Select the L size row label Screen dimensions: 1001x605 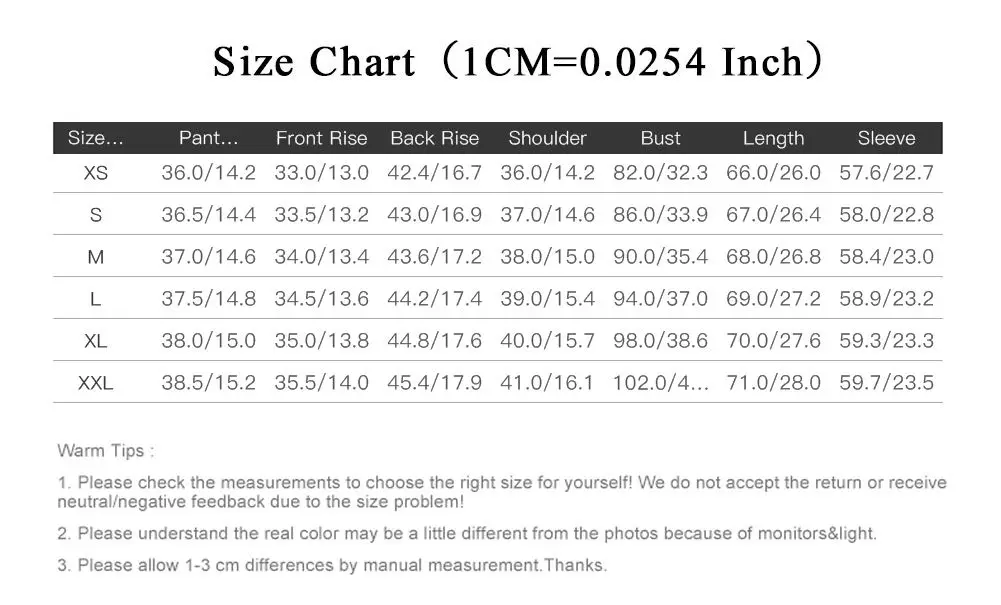pos(96,299)
